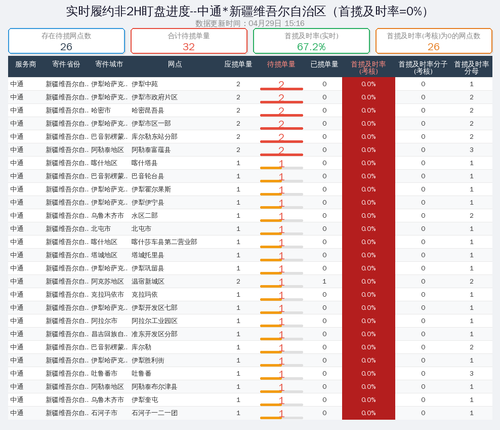This screenshot has width=500, height=430.
Task: Click the 网点 column header
Action: coord(175,64)
